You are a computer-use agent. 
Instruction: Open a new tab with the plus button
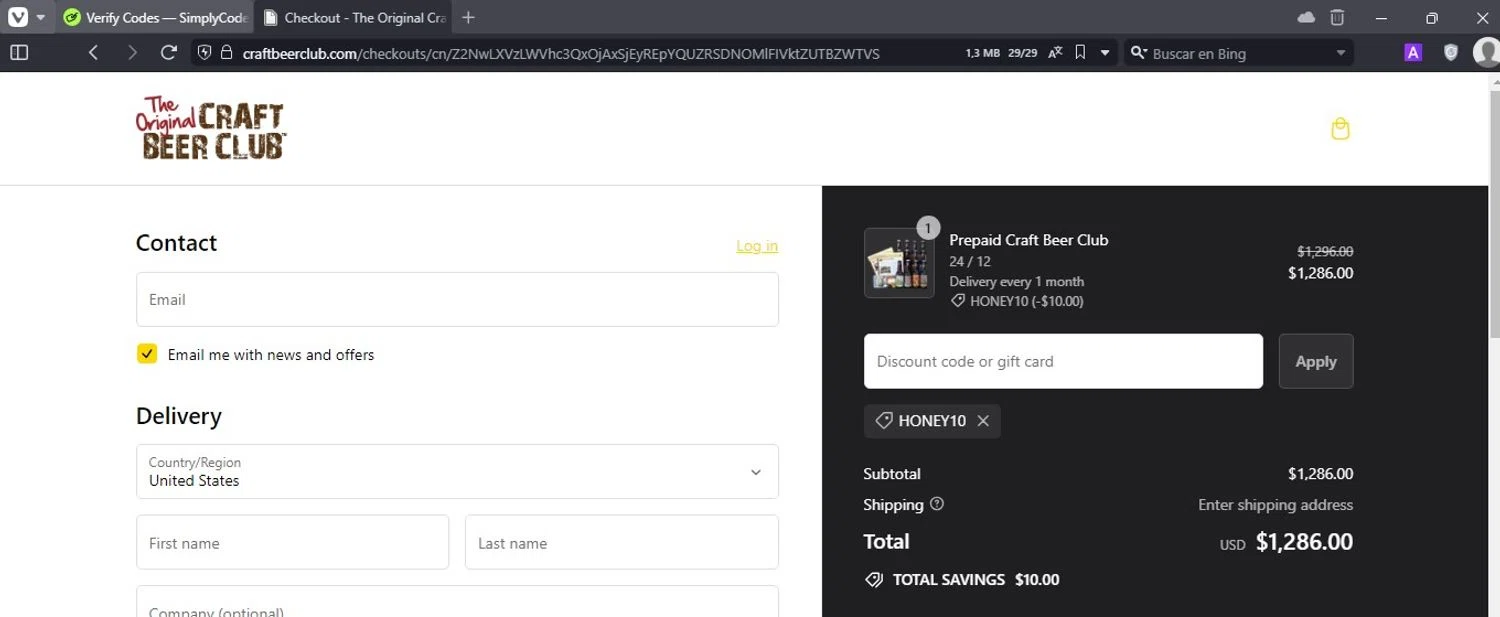[468, 18]
